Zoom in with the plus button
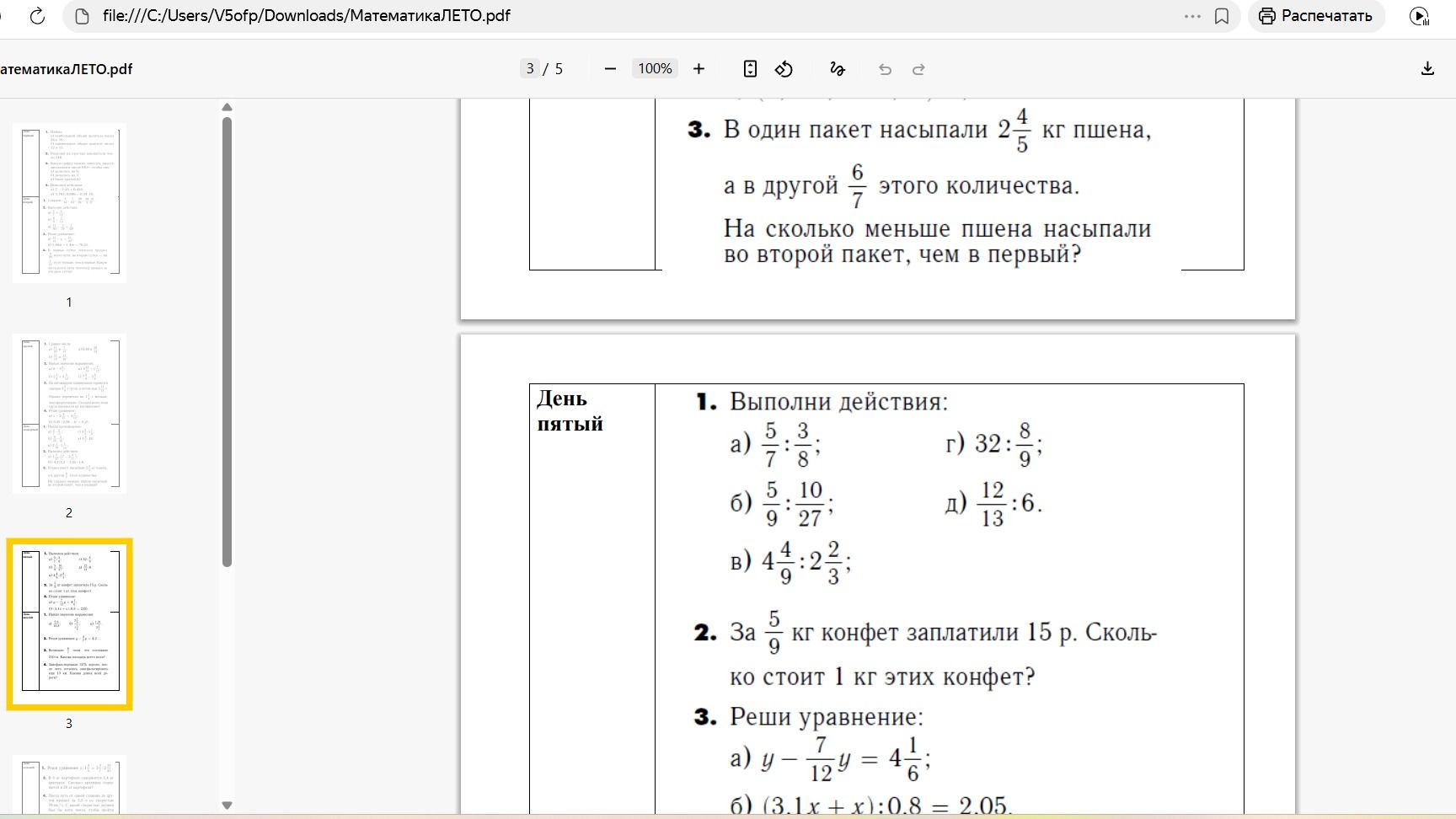Image resolution: width=1456 pixels, height=819 pixels. pos(699,69)
